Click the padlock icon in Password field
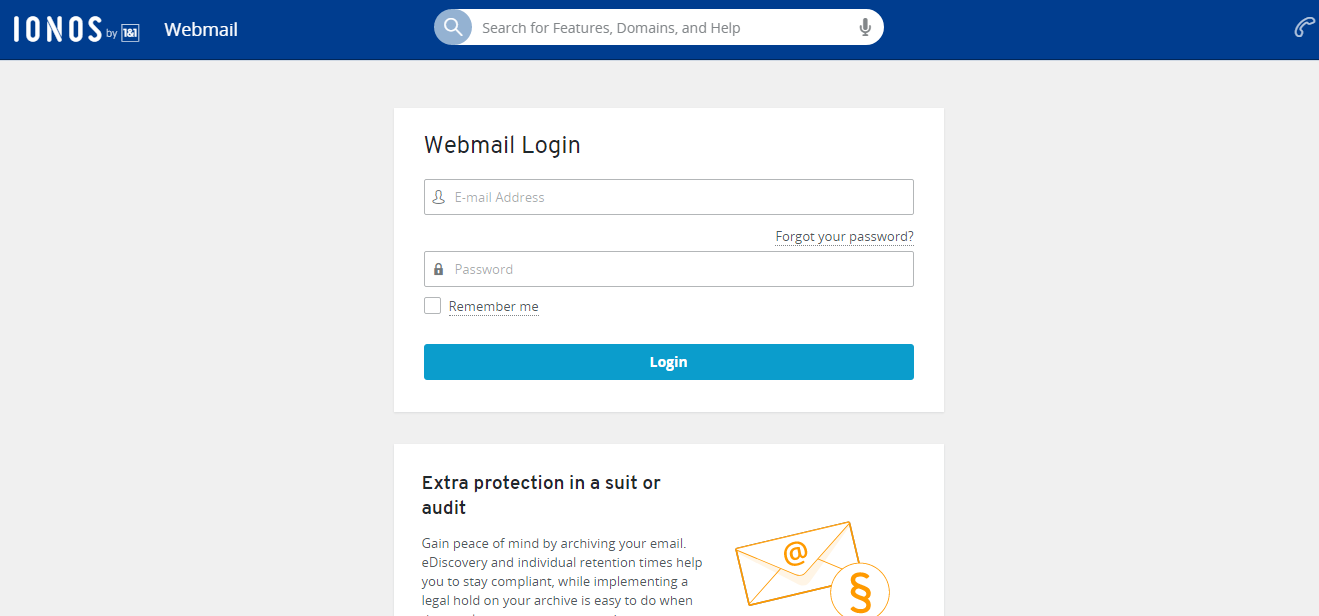Screen dimensions: 1319x616 [438, 270]
